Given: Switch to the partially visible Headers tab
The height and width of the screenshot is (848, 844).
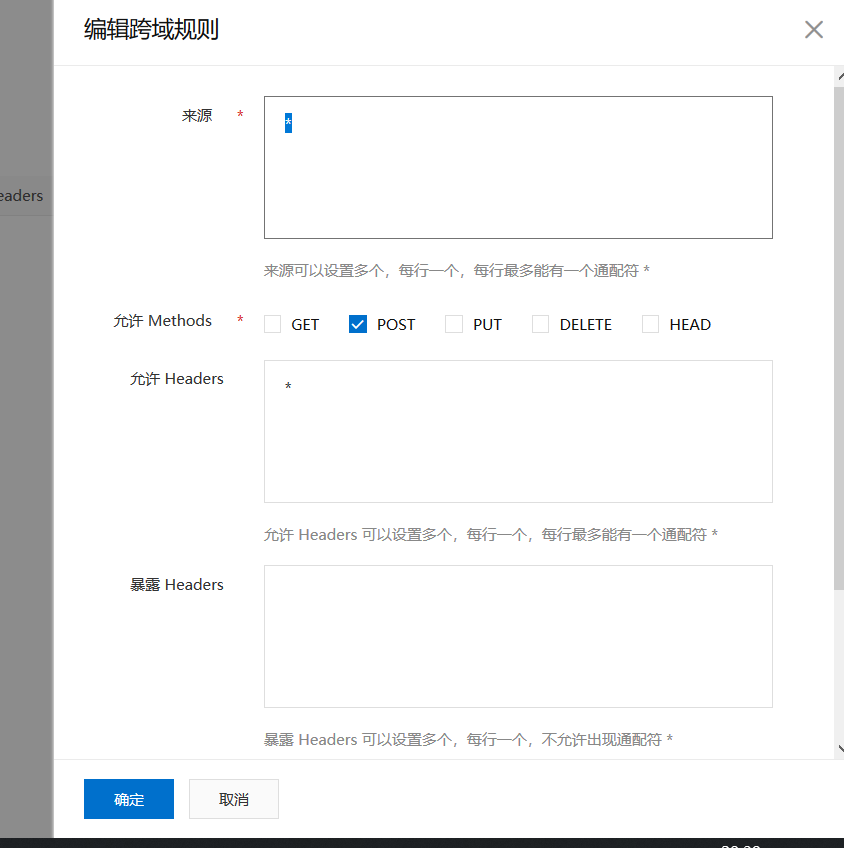Looking at the screenshot, I should [20, 195].
